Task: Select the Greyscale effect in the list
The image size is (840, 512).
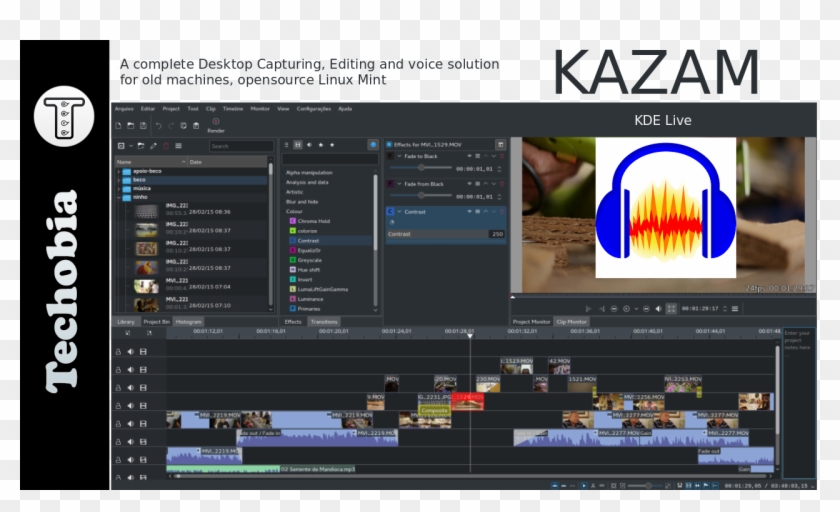Action: click(308, 260)
